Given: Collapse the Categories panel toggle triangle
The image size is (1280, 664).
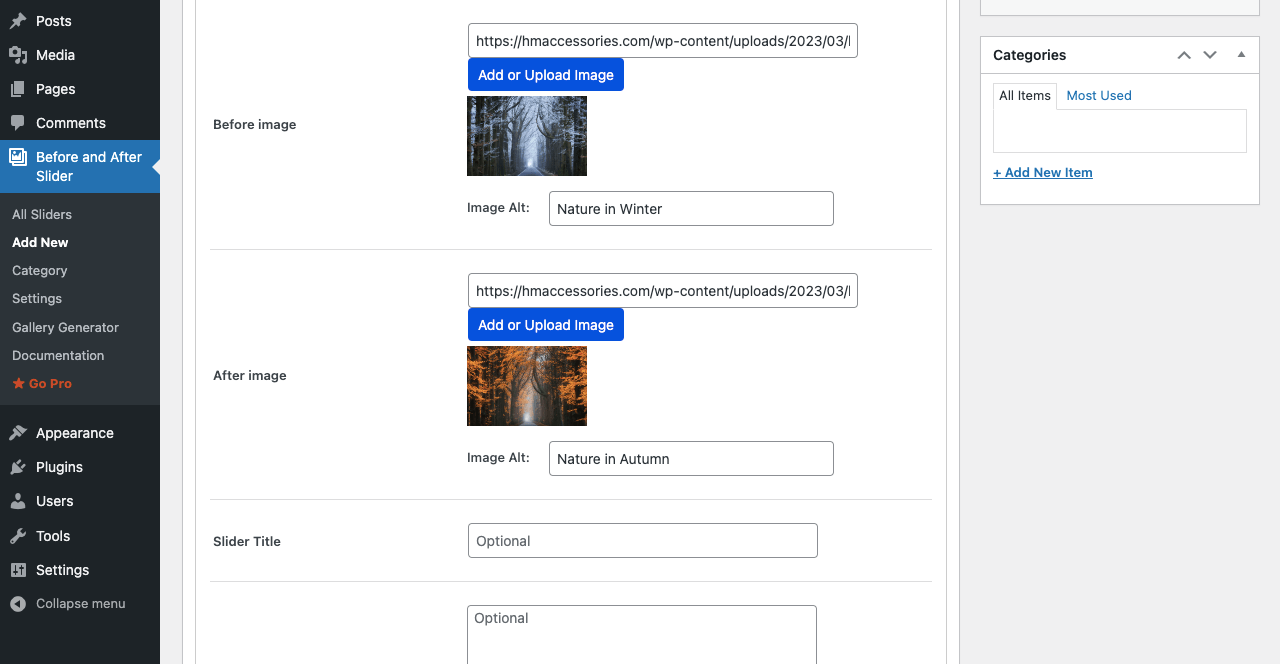Looking at the screenshot, I should (x=1241, y=55).
